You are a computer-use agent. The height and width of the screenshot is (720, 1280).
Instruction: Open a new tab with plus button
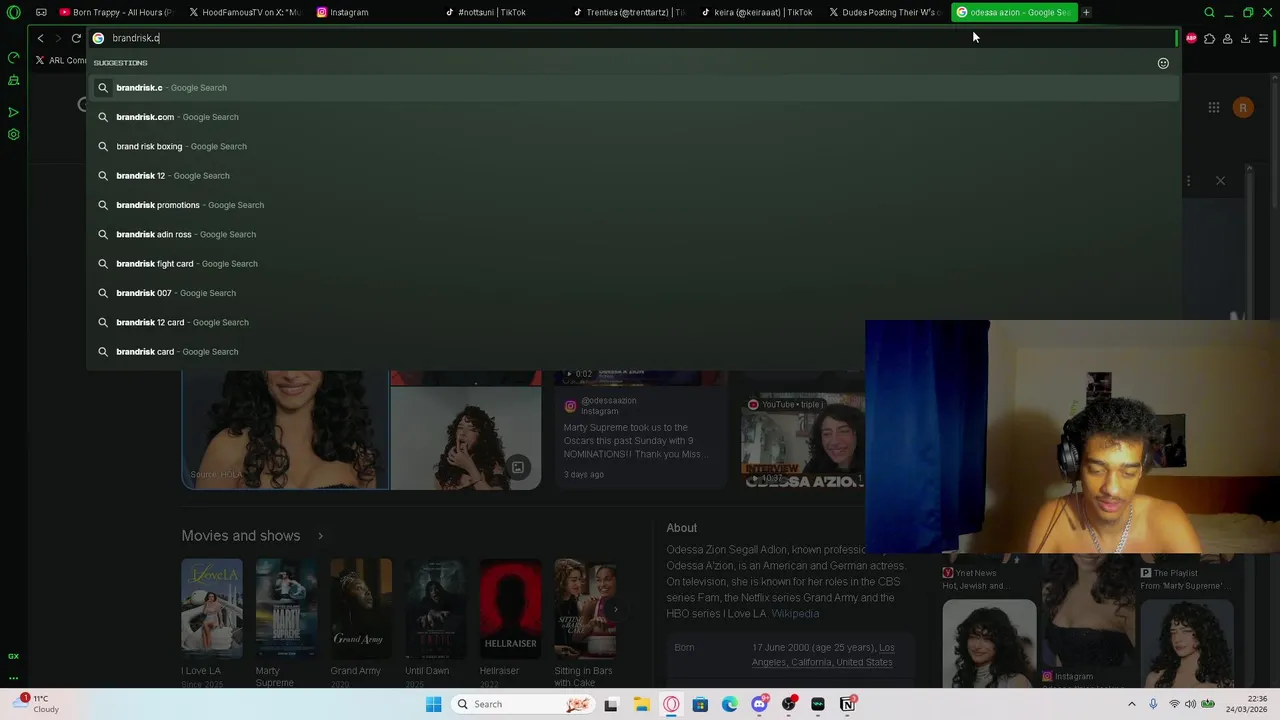point(1086,12)
